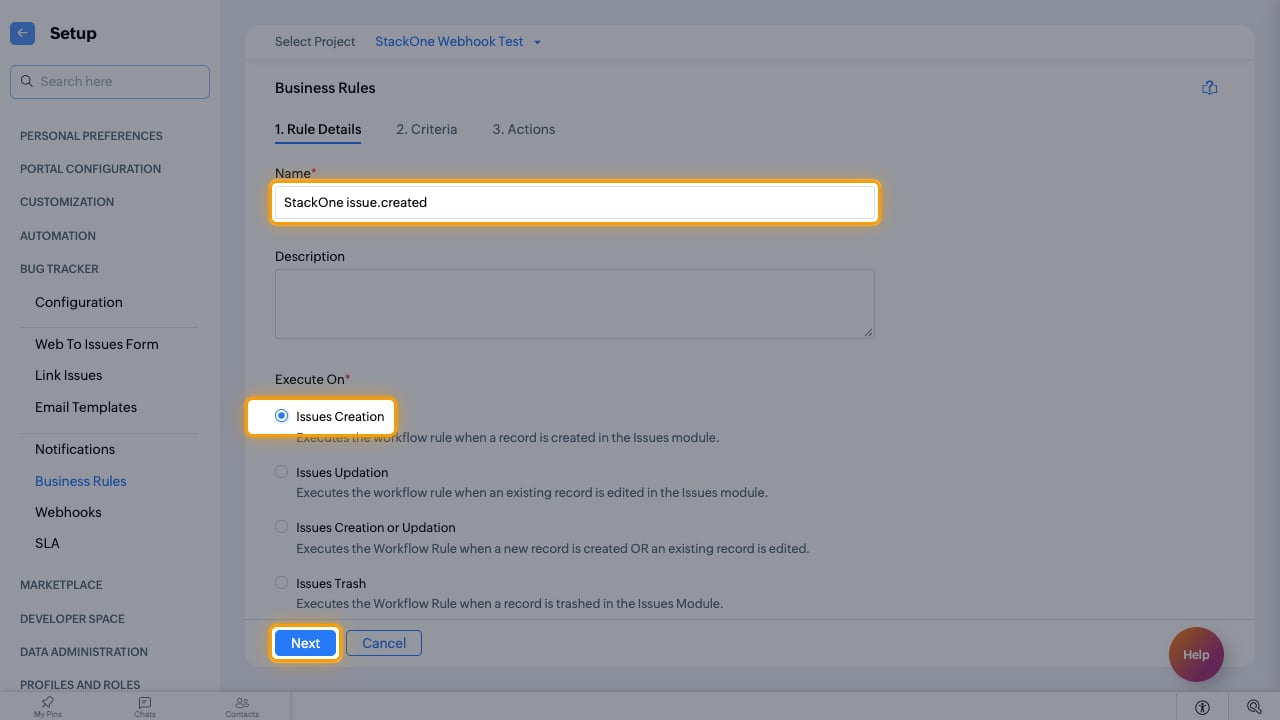Open Notifications in the sidebar
This screenshot has width=1280, height=720.
[x=75, y=449]
